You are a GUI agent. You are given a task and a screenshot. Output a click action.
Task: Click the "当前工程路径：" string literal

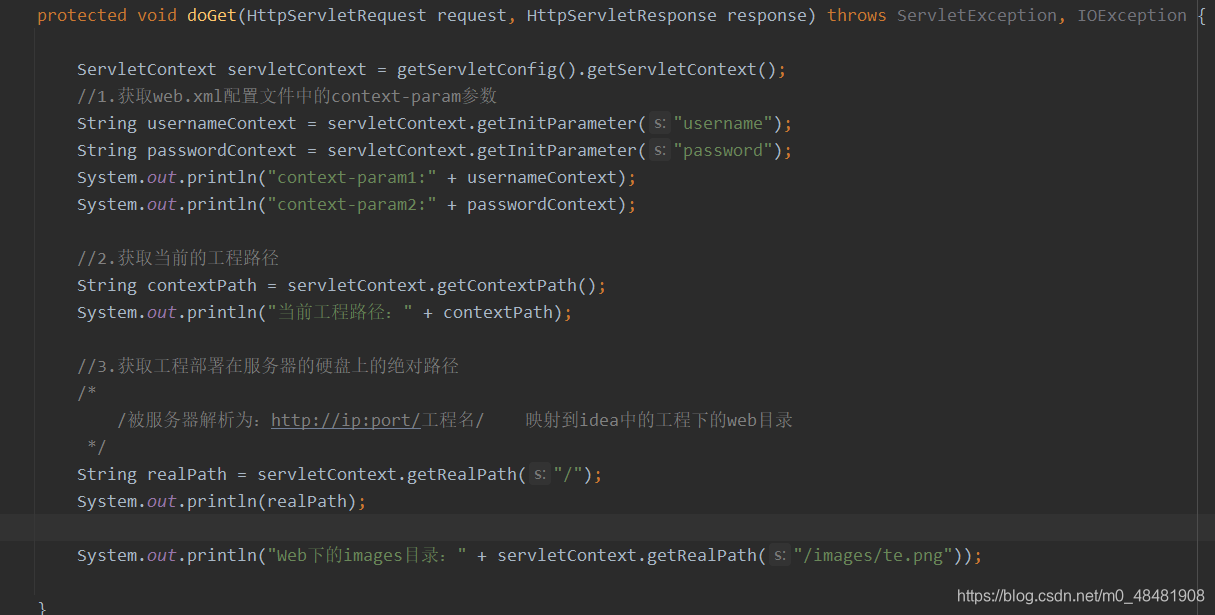click(x=340, y=312)
